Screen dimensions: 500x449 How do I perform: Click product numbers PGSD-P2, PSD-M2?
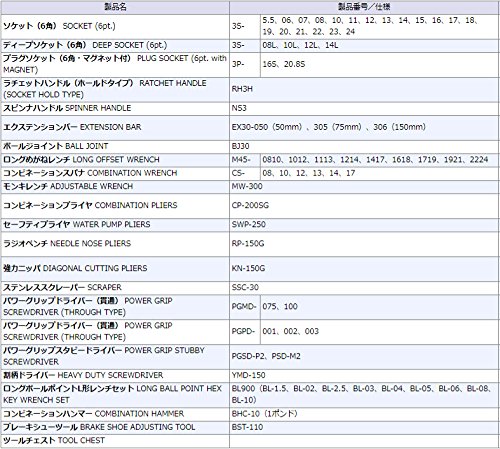[364, 357]
